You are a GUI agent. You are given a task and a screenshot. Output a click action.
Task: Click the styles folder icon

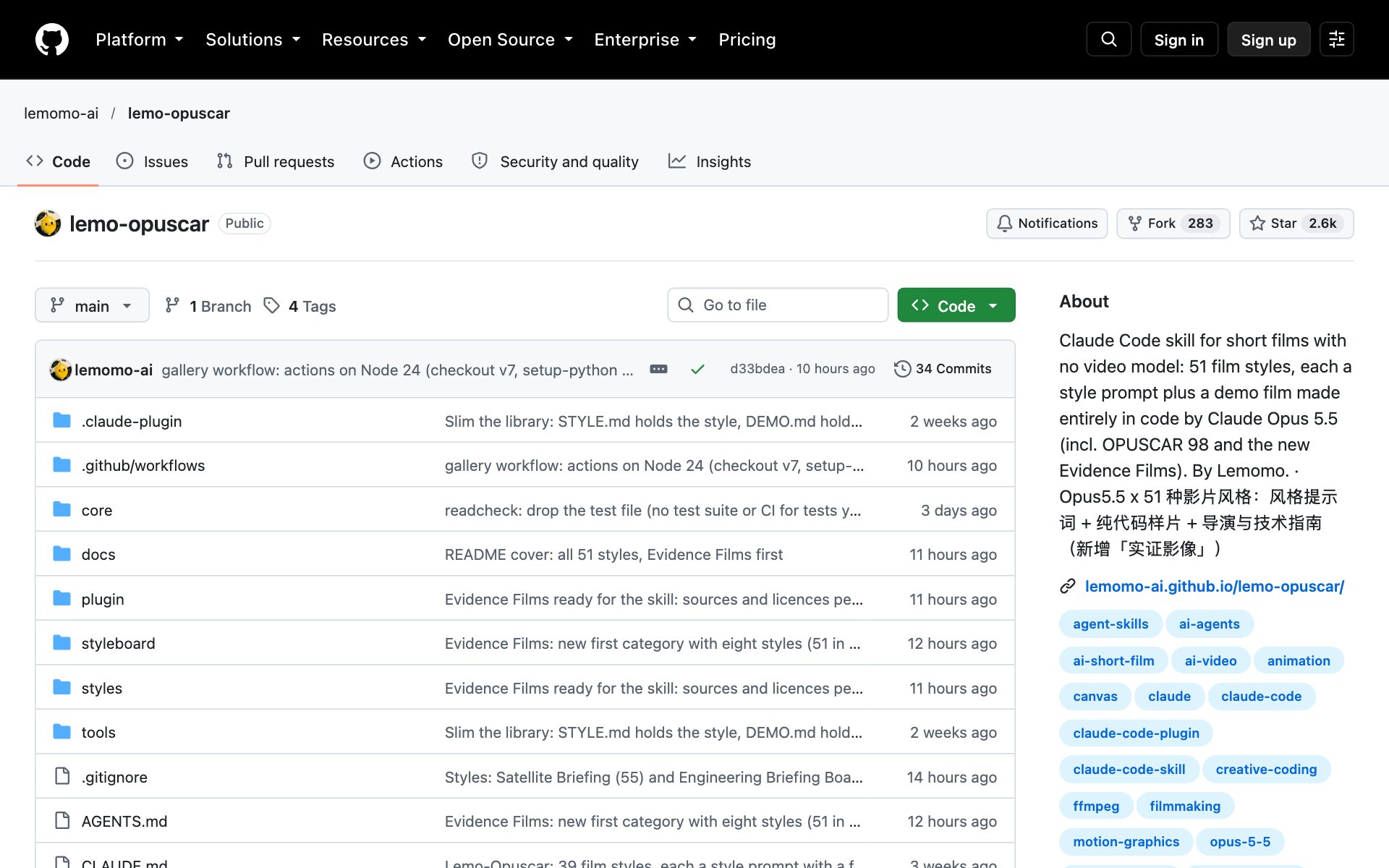62,687
